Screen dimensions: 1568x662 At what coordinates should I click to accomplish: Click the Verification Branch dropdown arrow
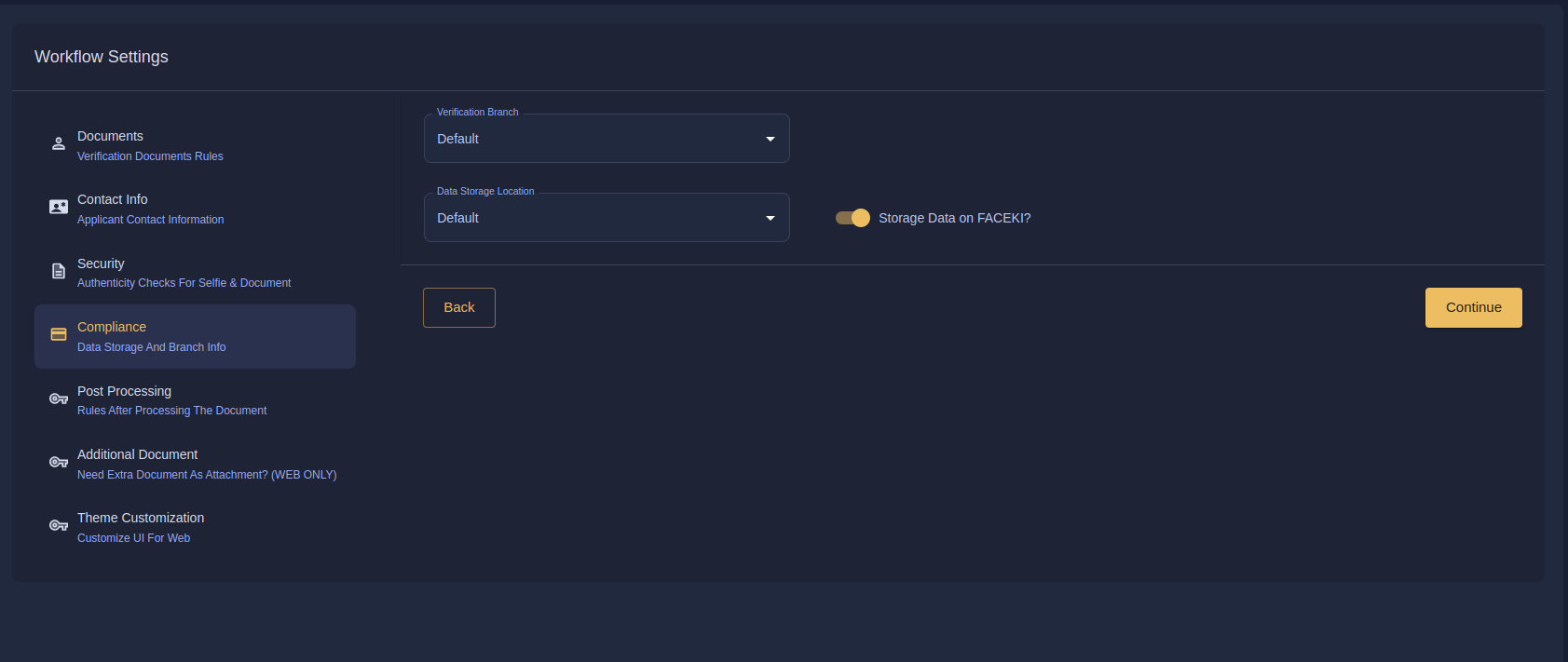770,139
